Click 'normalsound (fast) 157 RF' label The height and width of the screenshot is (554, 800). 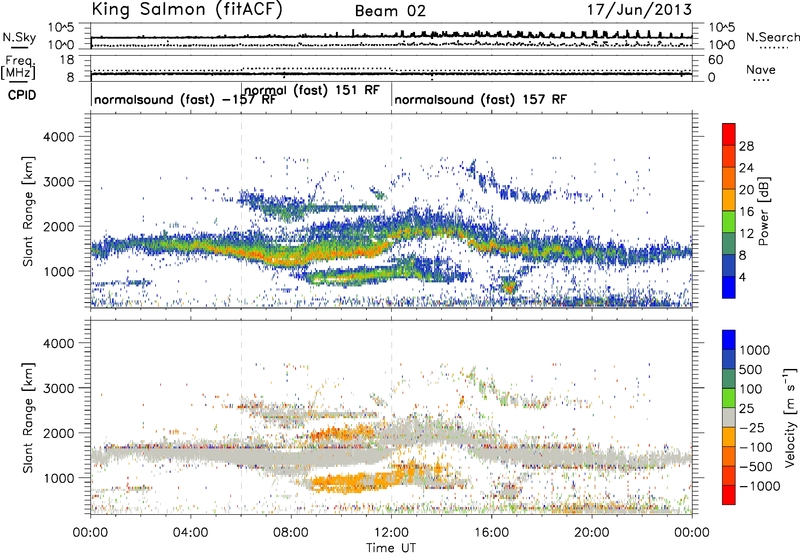coord(480,99)
